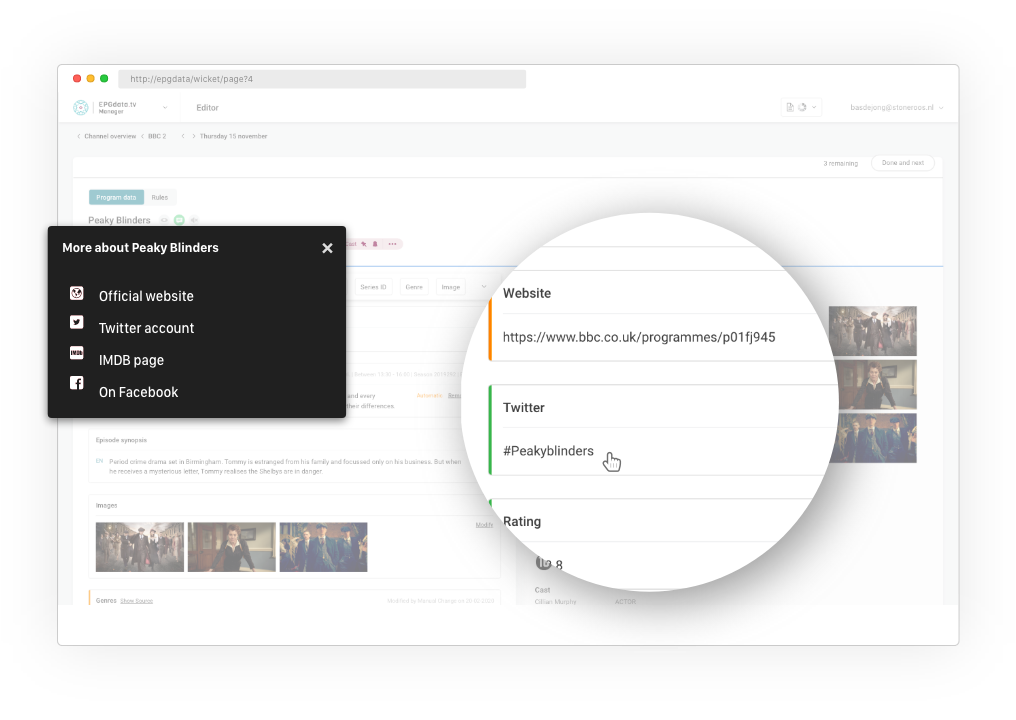Expand the header document tools dropdown arrow

click(814, 108)
